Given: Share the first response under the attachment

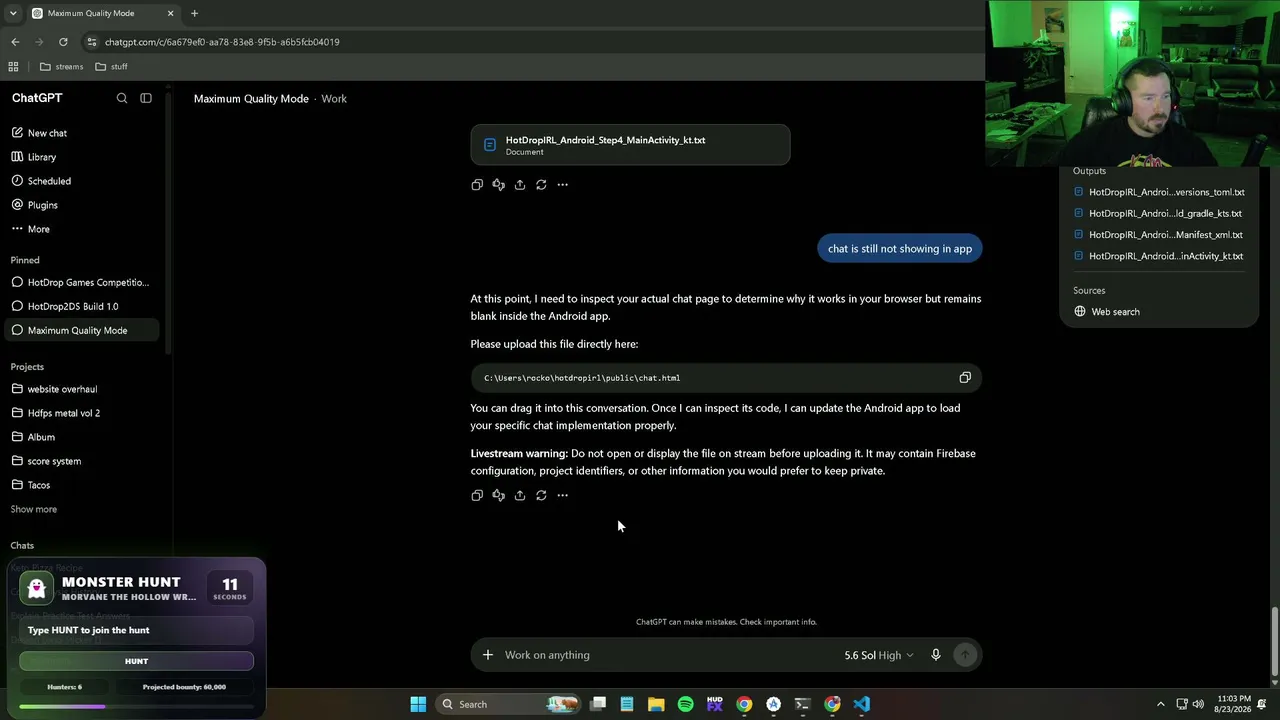Looking at the screenshot, I should click(x=520, y=185).
